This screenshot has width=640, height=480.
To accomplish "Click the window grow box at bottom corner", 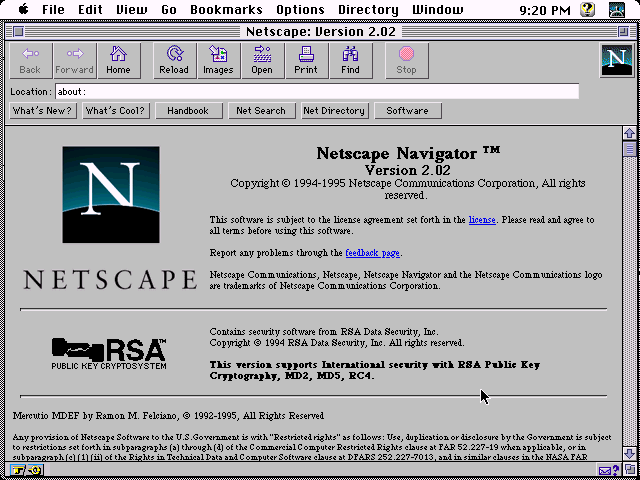I will click(x=629, y=470).
